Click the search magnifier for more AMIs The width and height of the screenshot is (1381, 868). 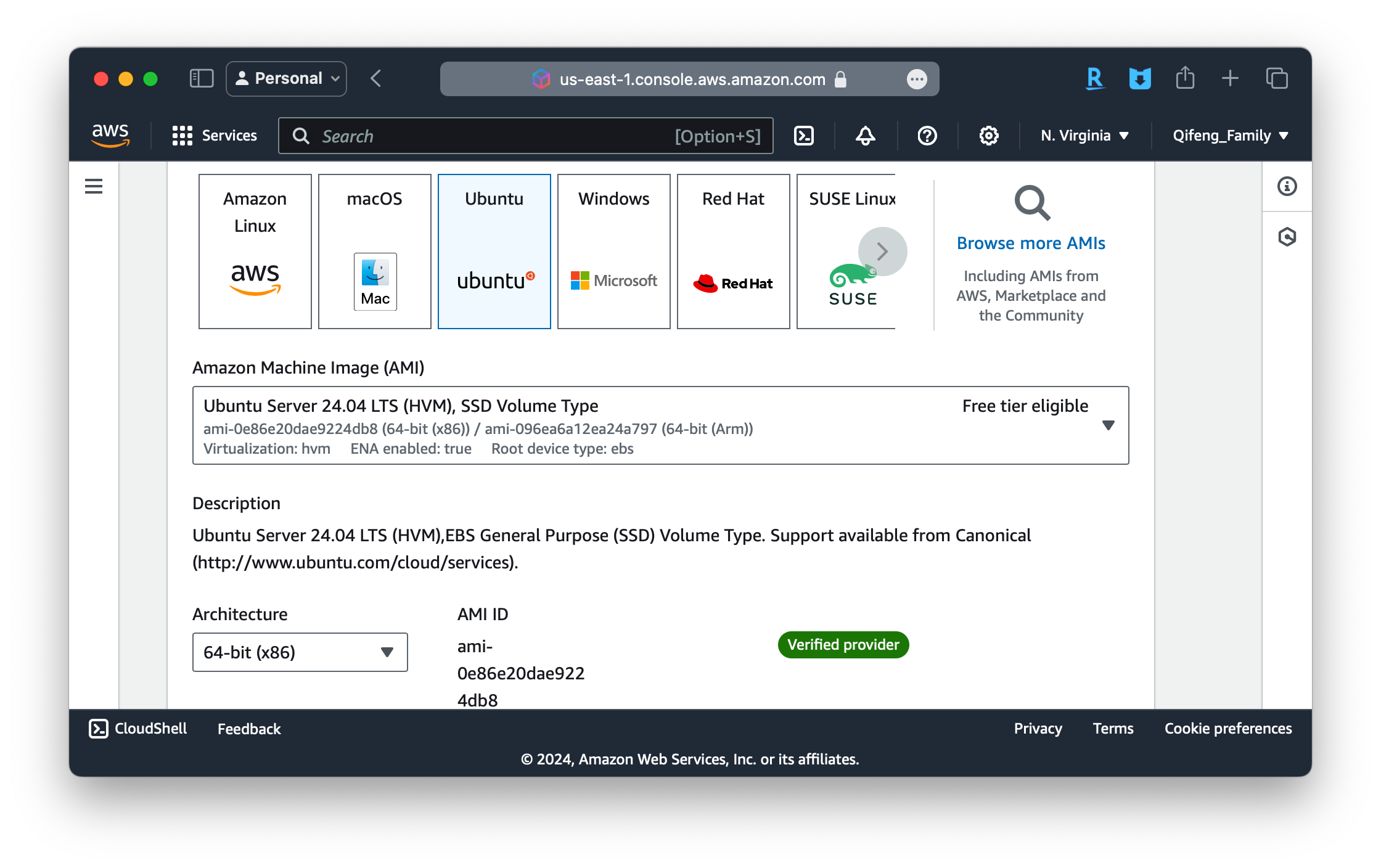(1032, 203)
